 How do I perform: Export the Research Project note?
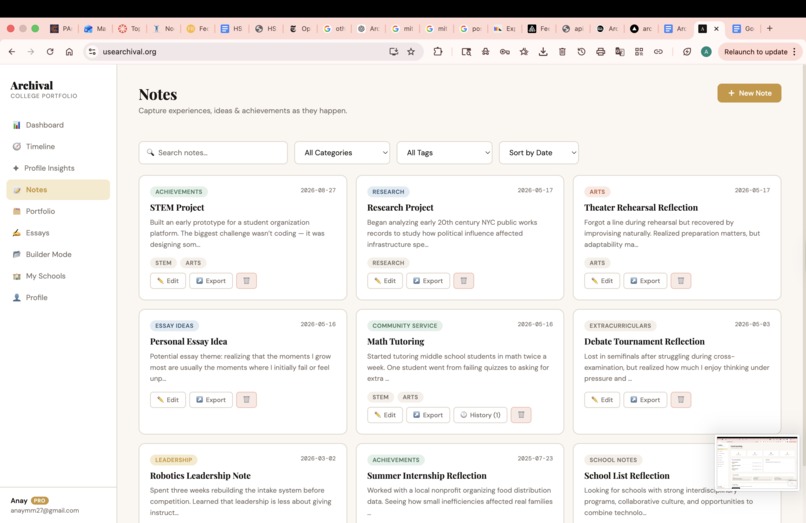coord(428,281)
